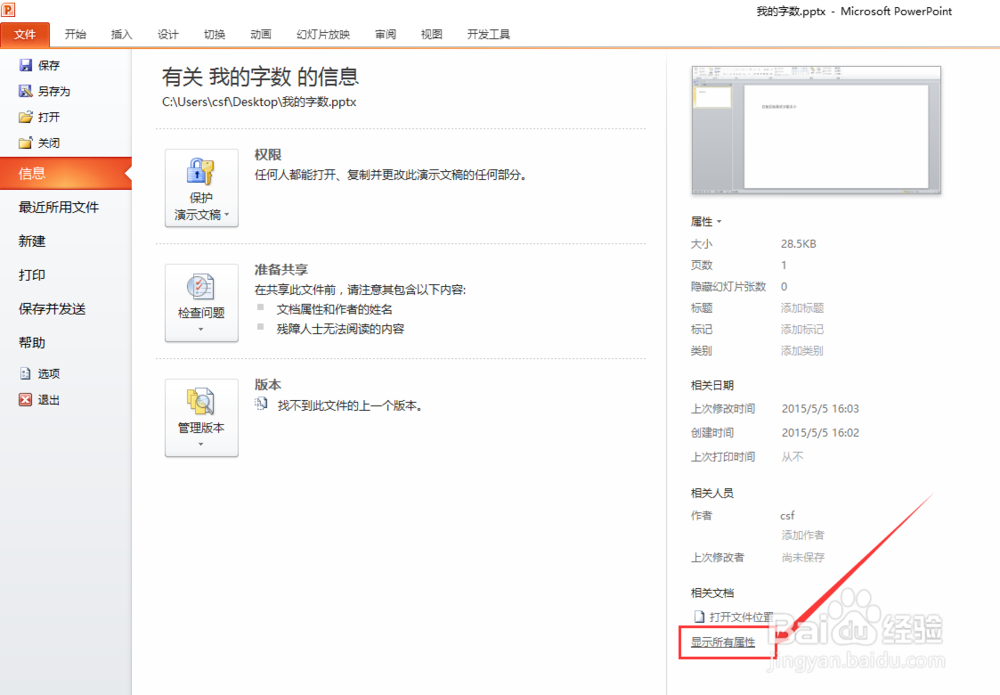
Task: Open the 管理版本 manage versions dropdown
Action: (x=202, y=418)
